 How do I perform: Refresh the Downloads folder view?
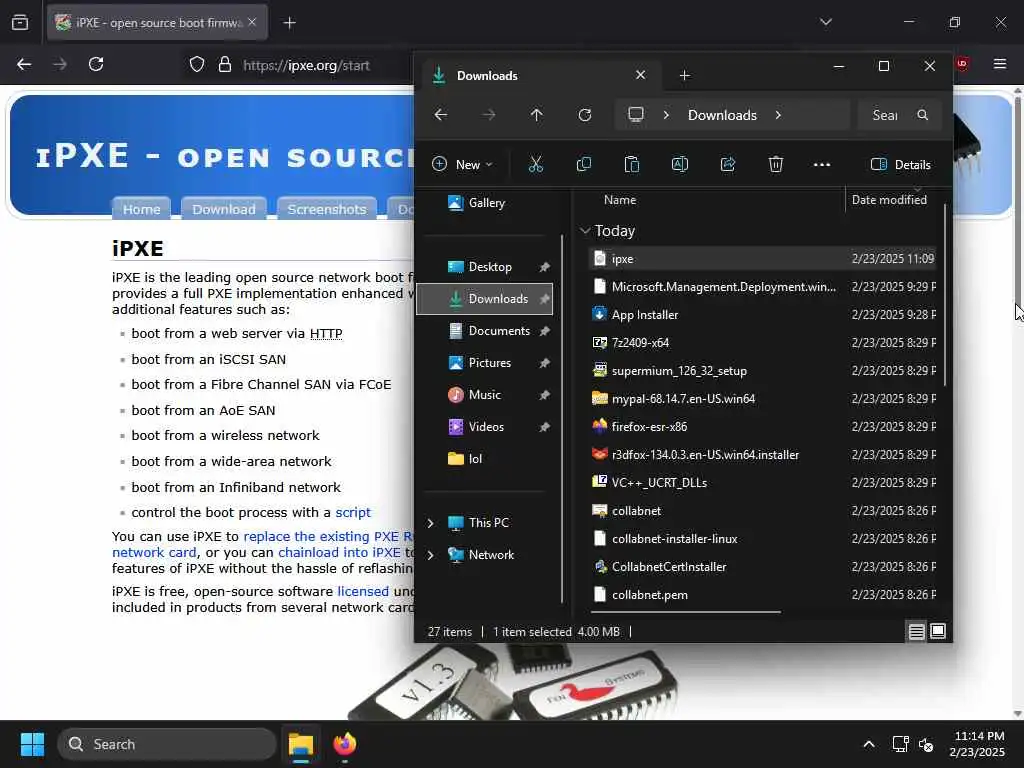(x=584, y=115)
